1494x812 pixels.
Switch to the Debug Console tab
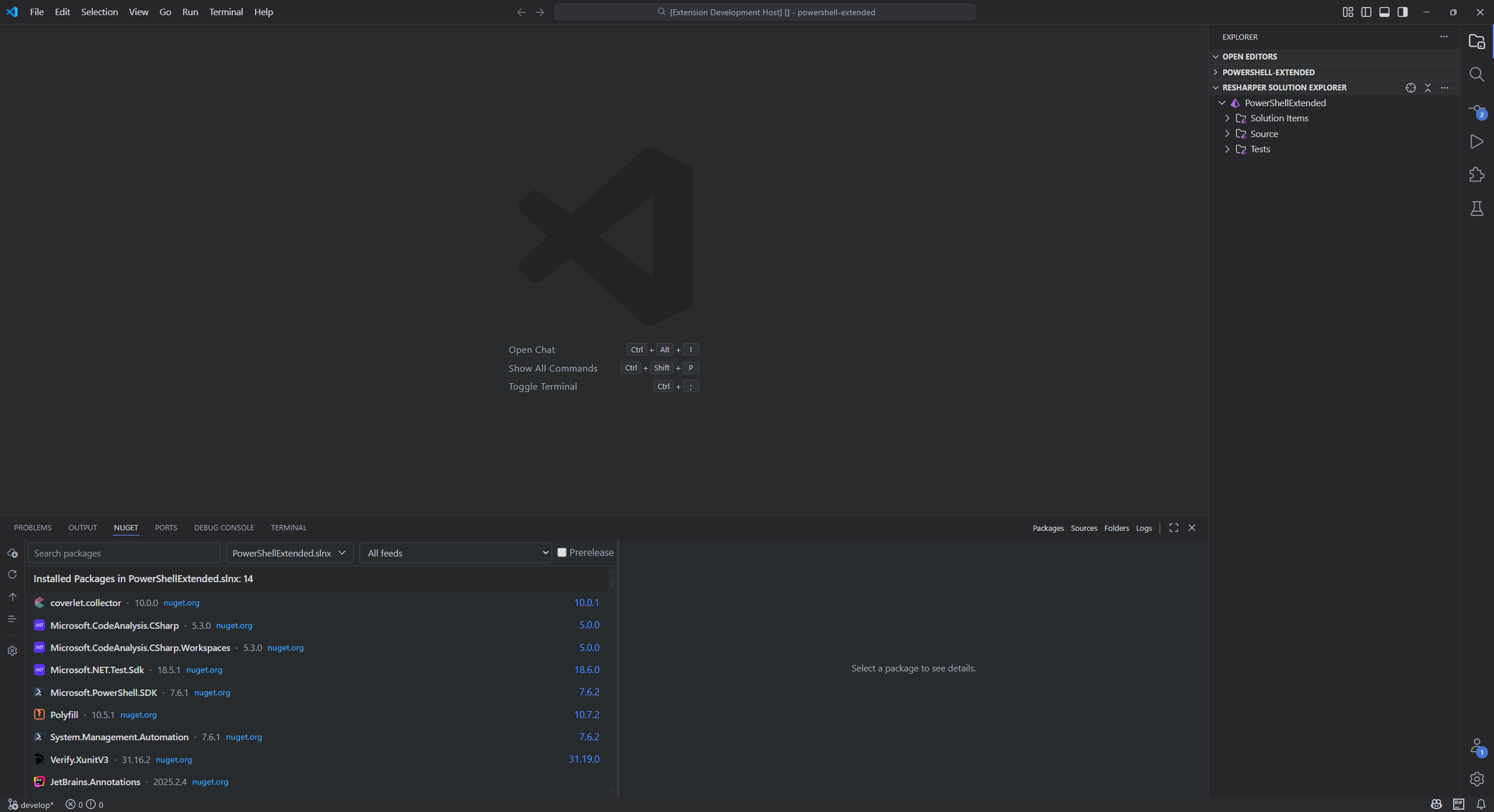(x=224, y=527)
